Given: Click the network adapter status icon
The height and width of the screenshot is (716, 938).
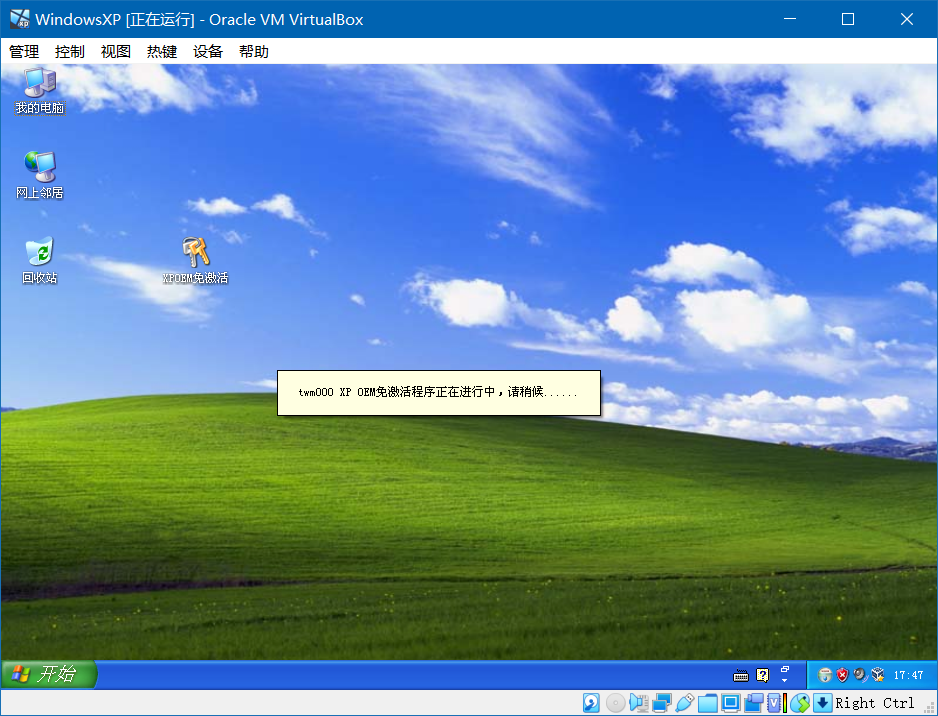Looking at the screenshot, I should 662,703.
